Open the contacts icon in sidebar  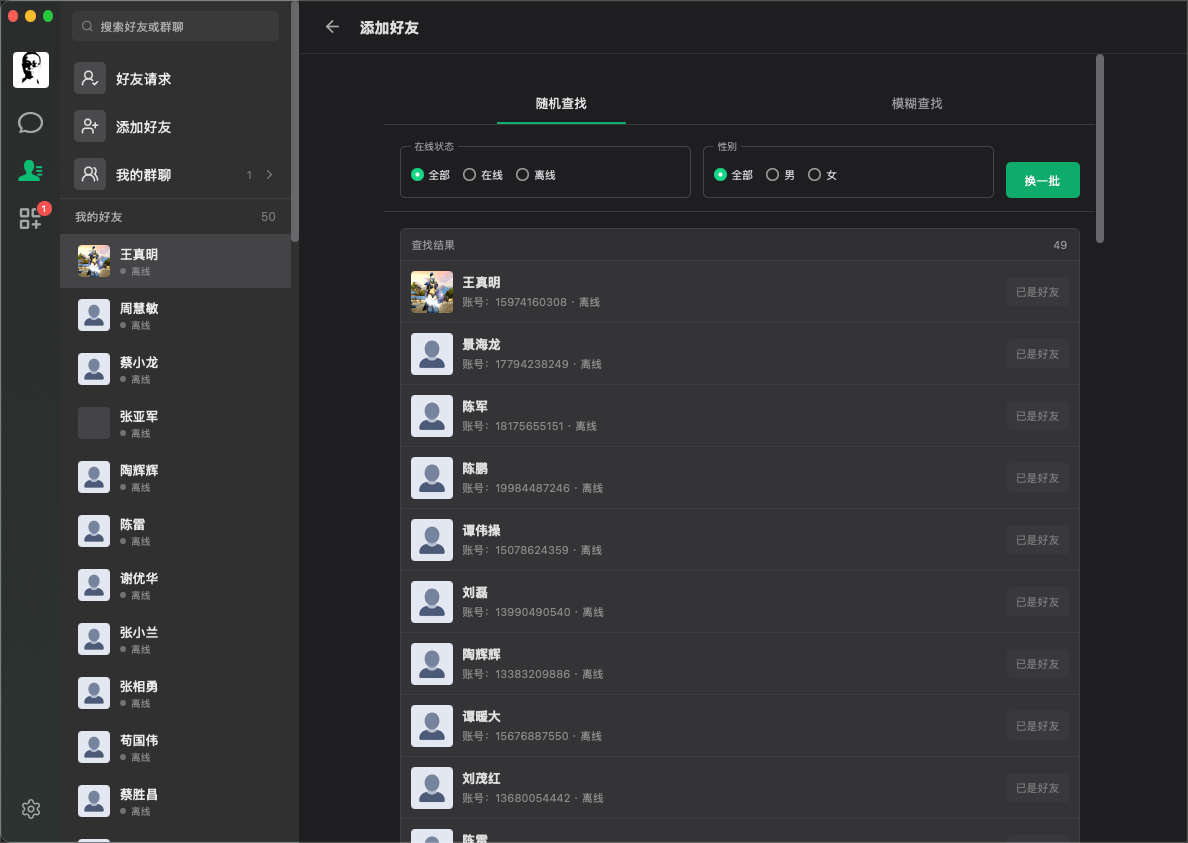coord(30,170)
